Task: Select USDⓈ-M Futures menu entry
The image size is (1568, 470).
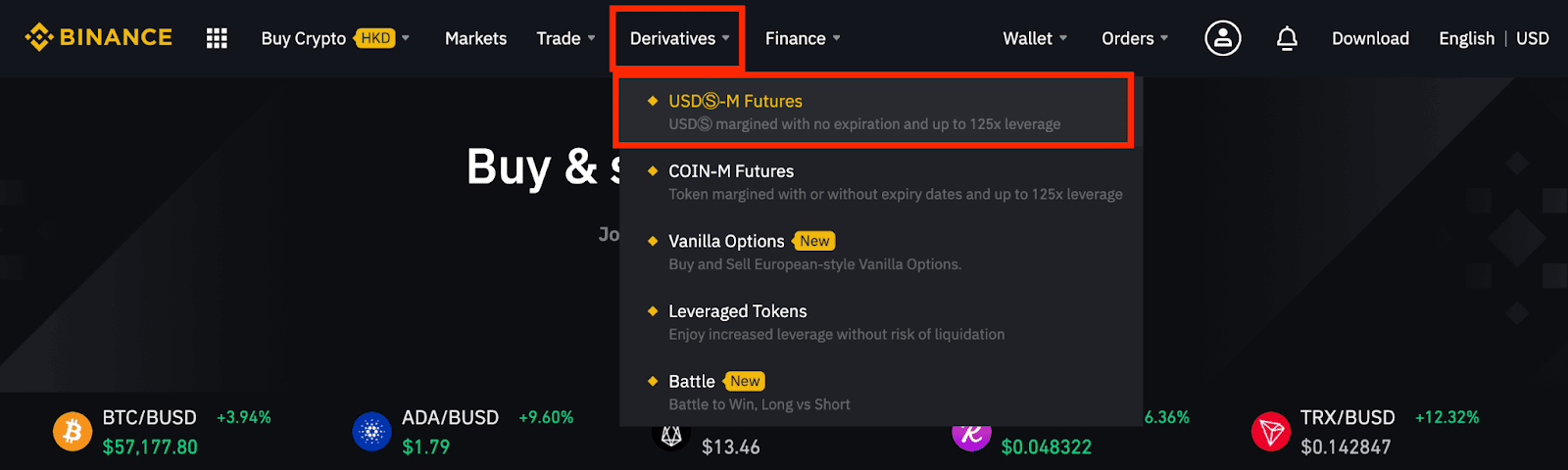Action: tap(873, 112)
